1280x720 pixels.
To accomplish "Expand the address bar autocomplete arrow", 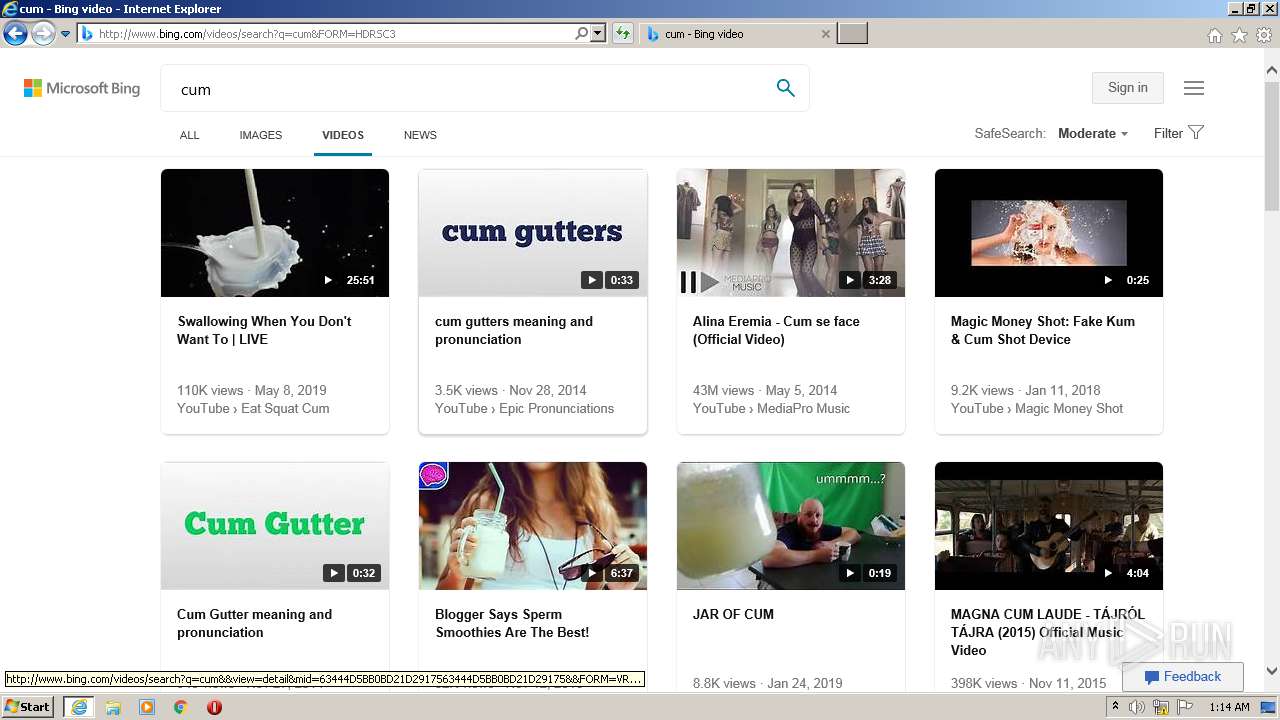I will click(x=598, y=34).
